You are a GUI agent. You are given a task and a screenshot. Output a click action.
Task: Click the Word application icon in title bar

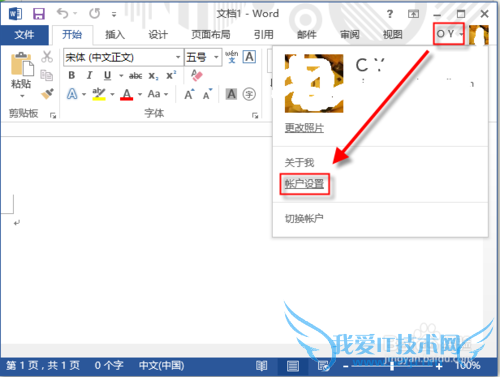click(15, 14)
